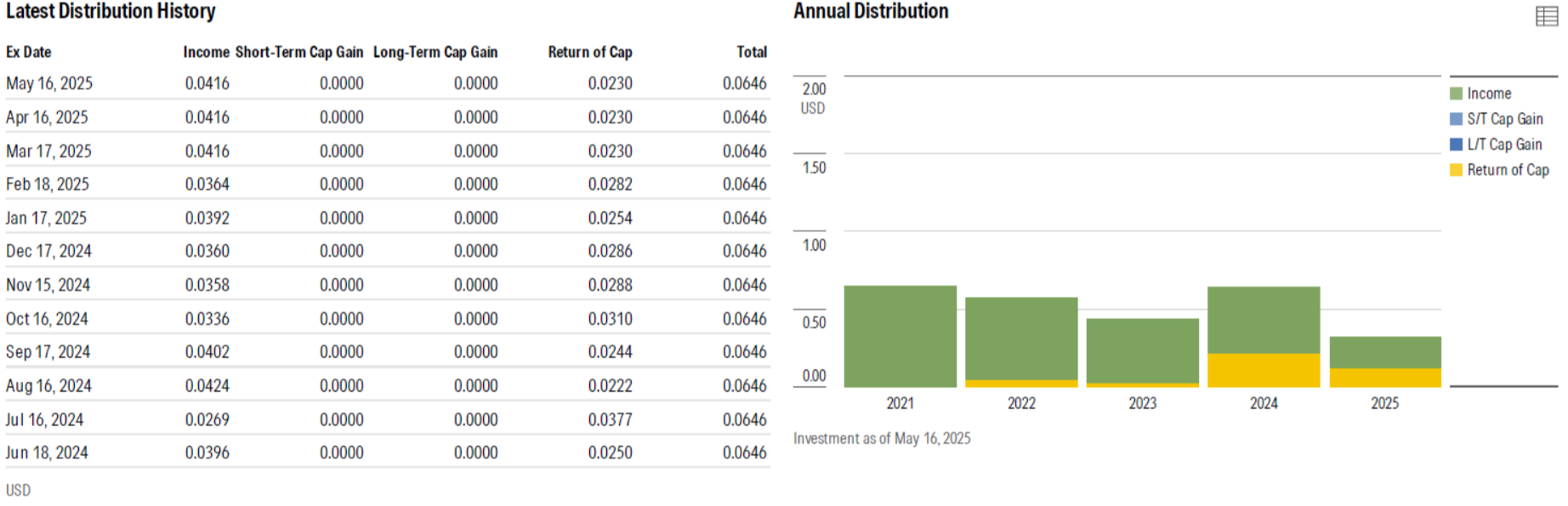
Task: Click the Short-Term Cap Gain header
Action: pyautogui.click(x=299, y=52)
